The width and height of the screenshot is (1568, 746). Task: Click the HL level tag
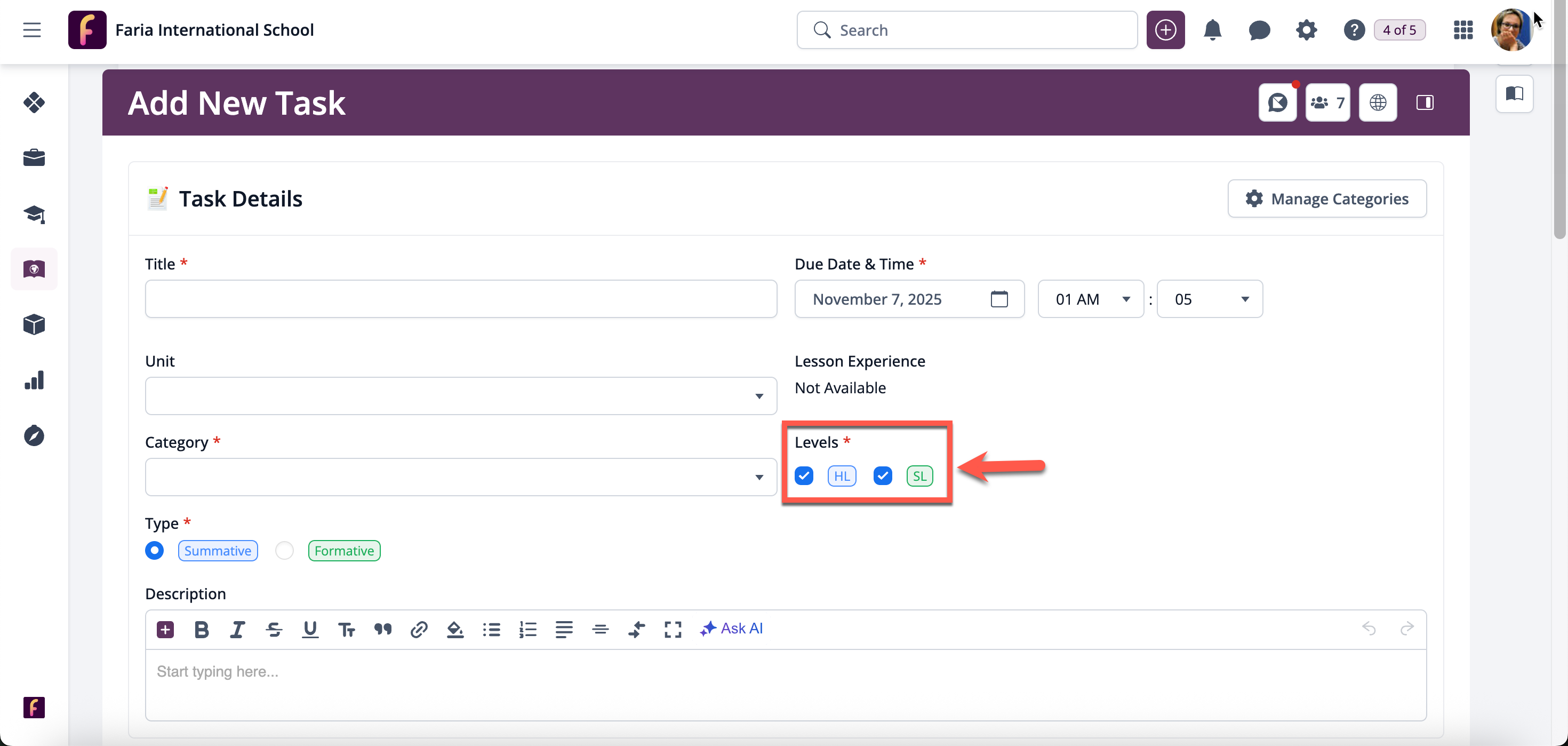(842, 475)
